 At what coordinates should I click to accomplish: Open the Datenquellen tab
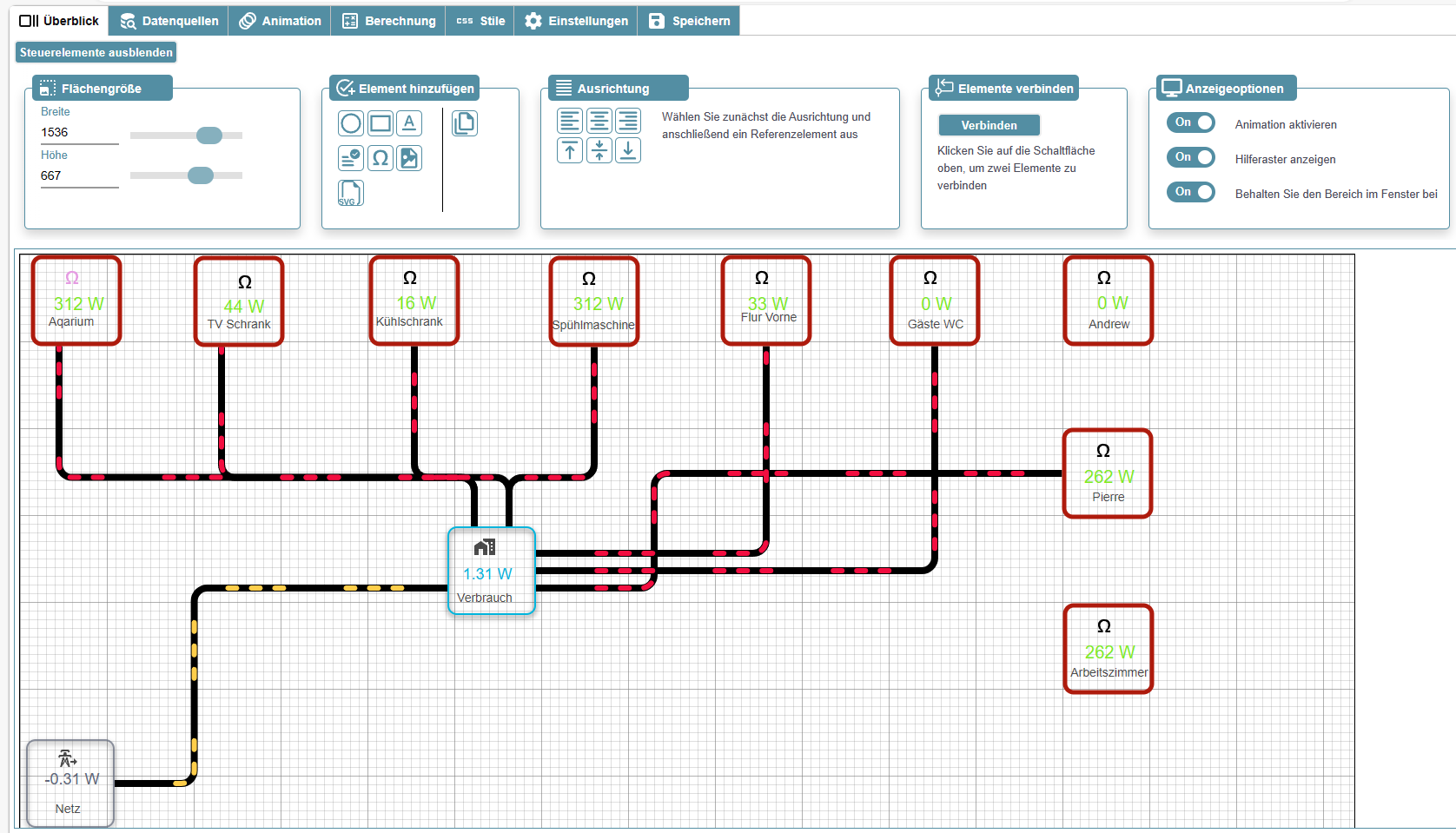coord(169,21)
